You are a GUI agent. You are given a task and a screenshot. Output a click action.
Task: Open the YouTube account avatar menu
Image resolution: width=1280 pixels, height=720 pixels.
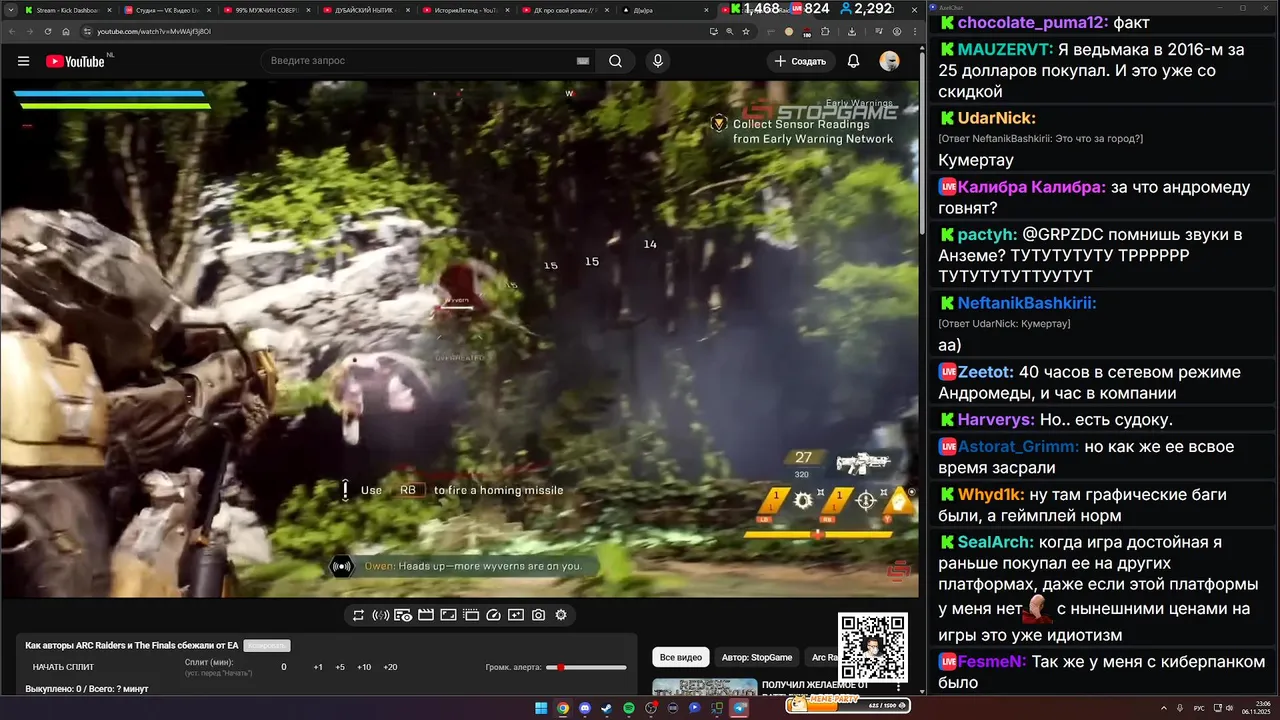[889, 61]
